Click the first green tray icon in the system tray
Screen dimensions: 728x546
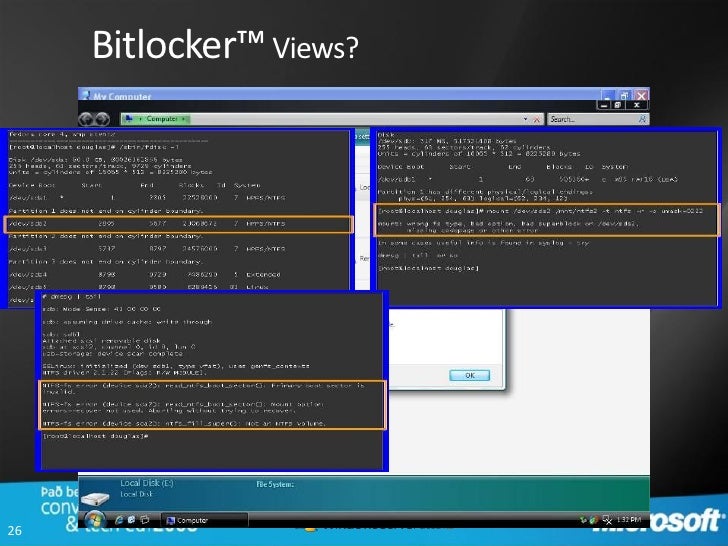[x=583, y=520]
